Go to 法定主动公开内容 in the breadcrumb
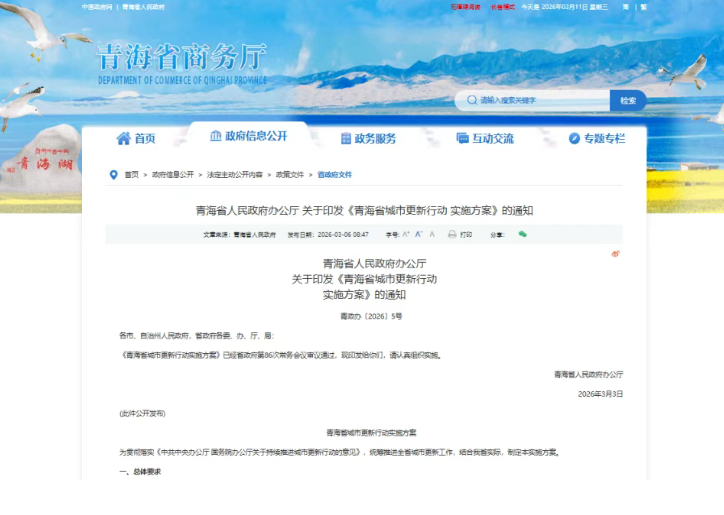 click(x=235, y=174)
